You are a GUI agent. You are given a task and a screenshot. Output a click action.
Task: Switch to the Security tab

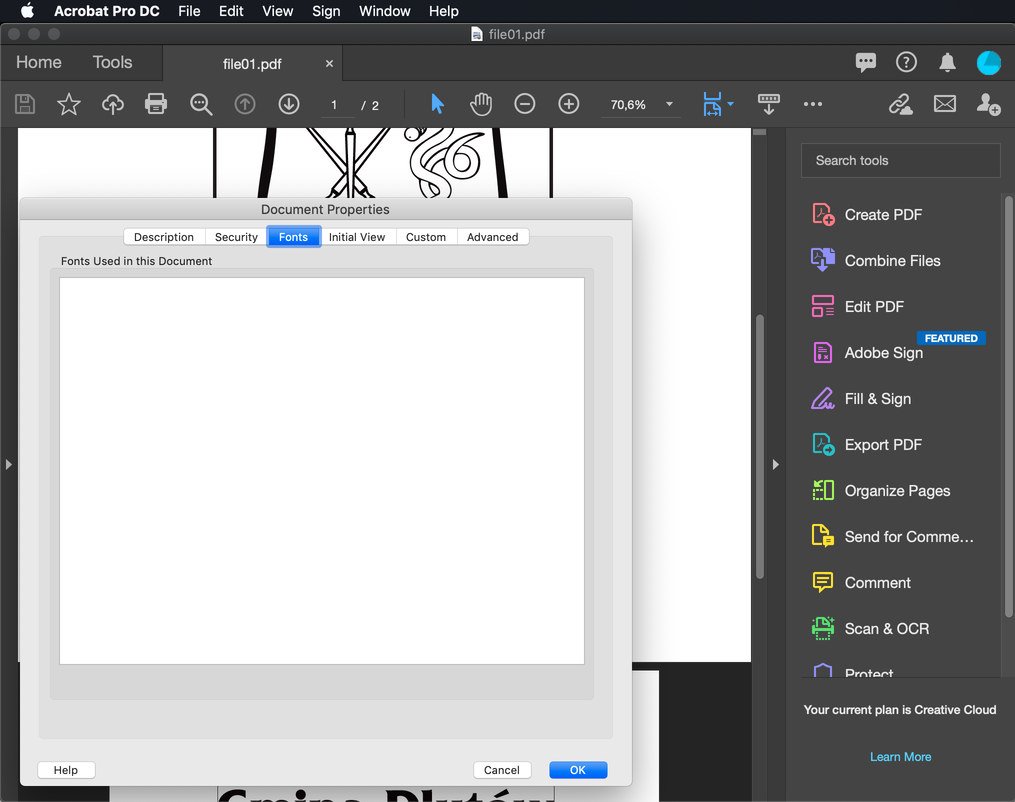[236, 237]
